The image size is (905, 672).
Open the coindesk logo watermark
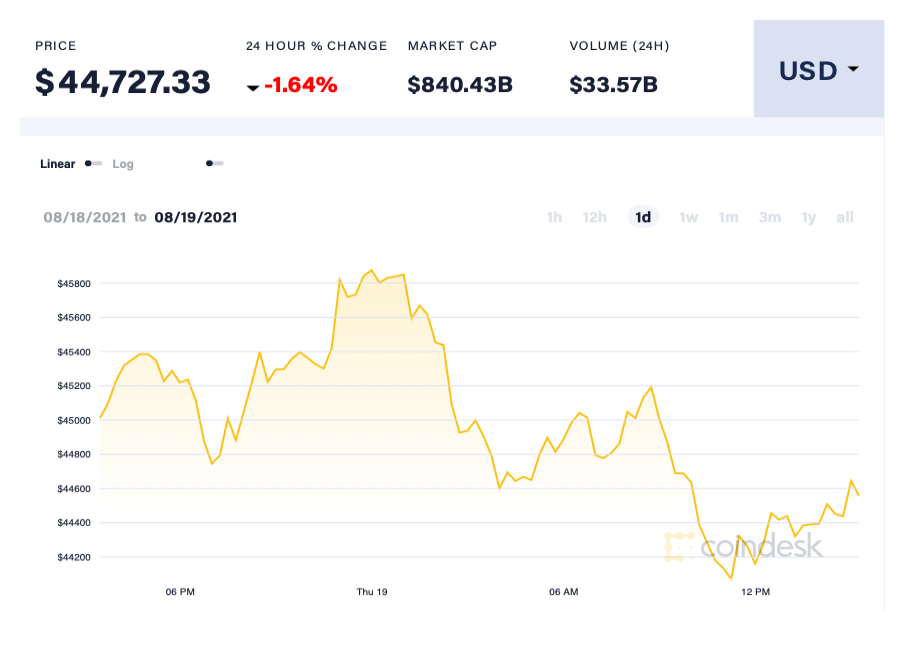click(744, 547)
